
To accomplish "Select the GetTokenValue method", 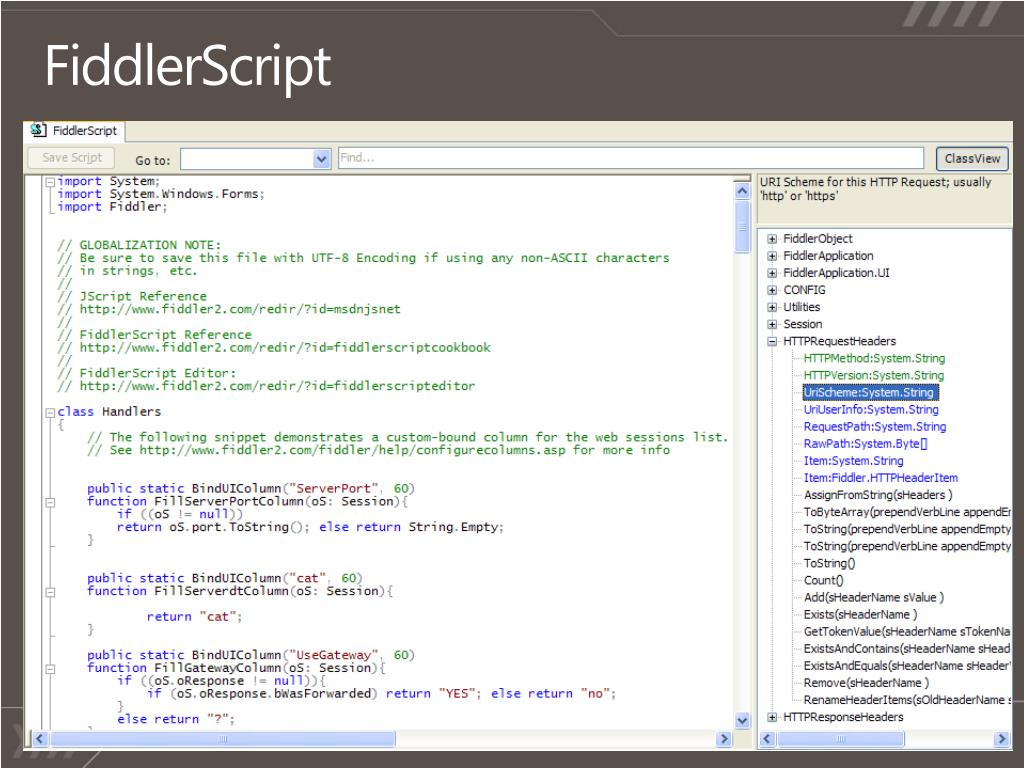I will 907,632.
